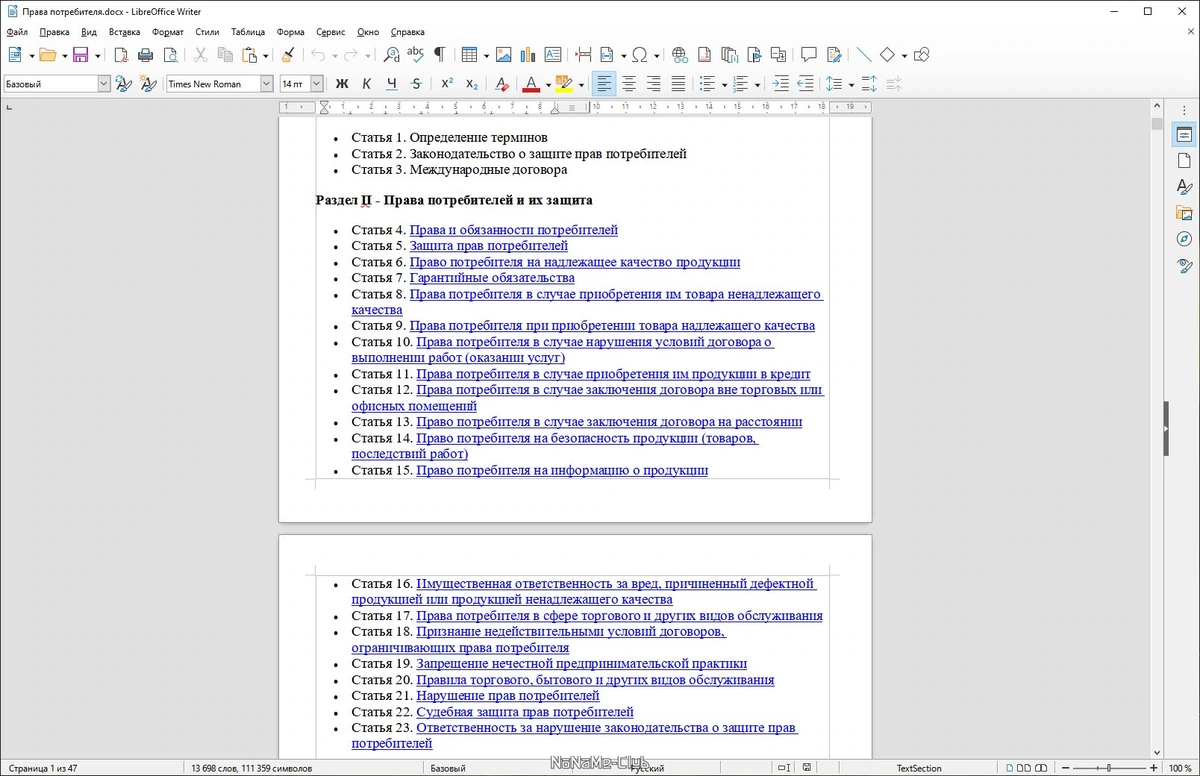Open the Таблица menu
The image size is (1200, 776).
pos(248,32)
